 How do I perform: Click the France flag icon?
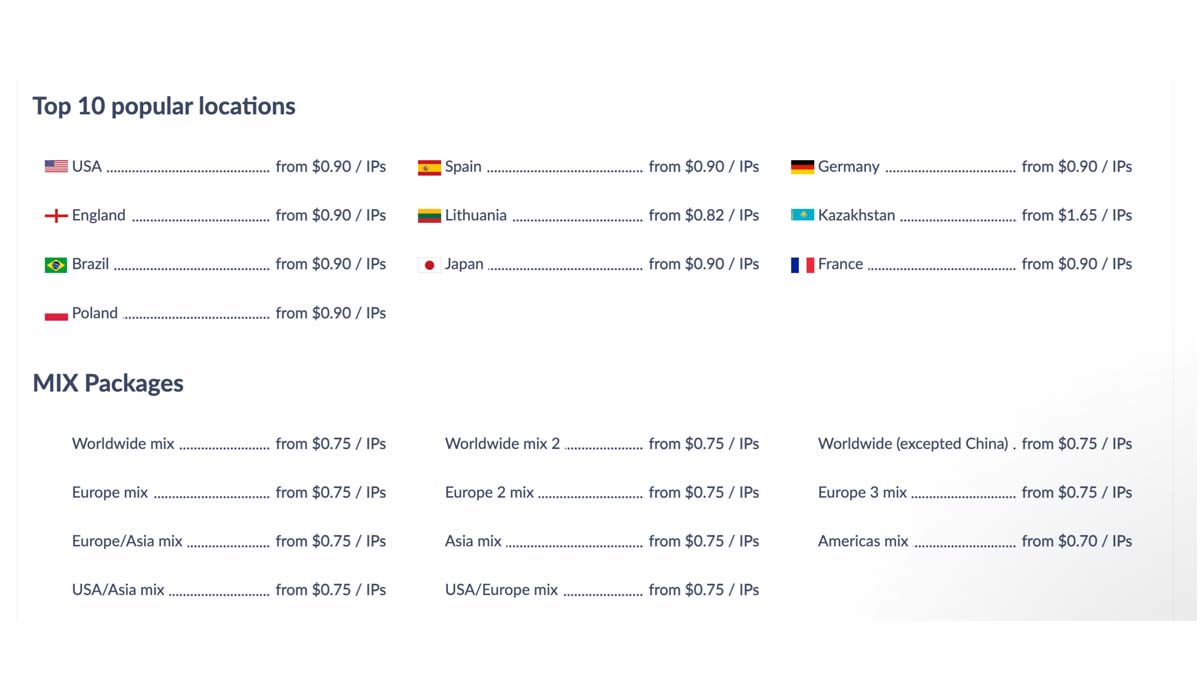pos(802,265)
